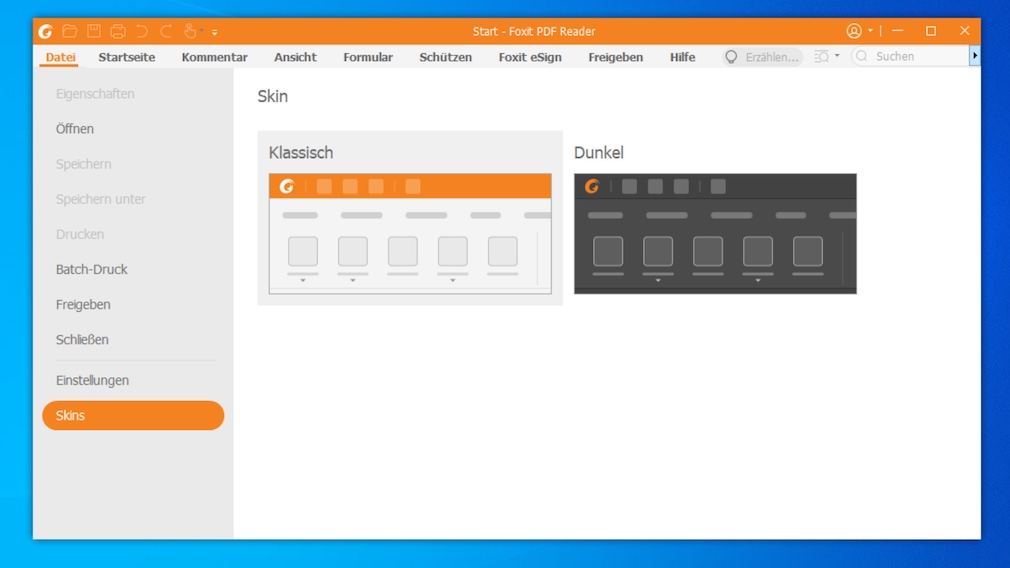Click the user account icon

(x=854, y=31)
